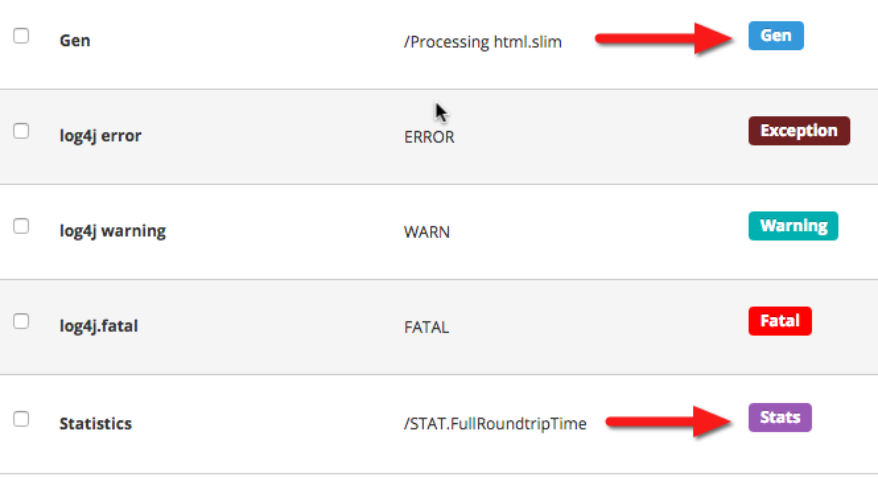Click the WARN pattern text
The width and height of the screenshot is (878, 477).
click(427, 232)
